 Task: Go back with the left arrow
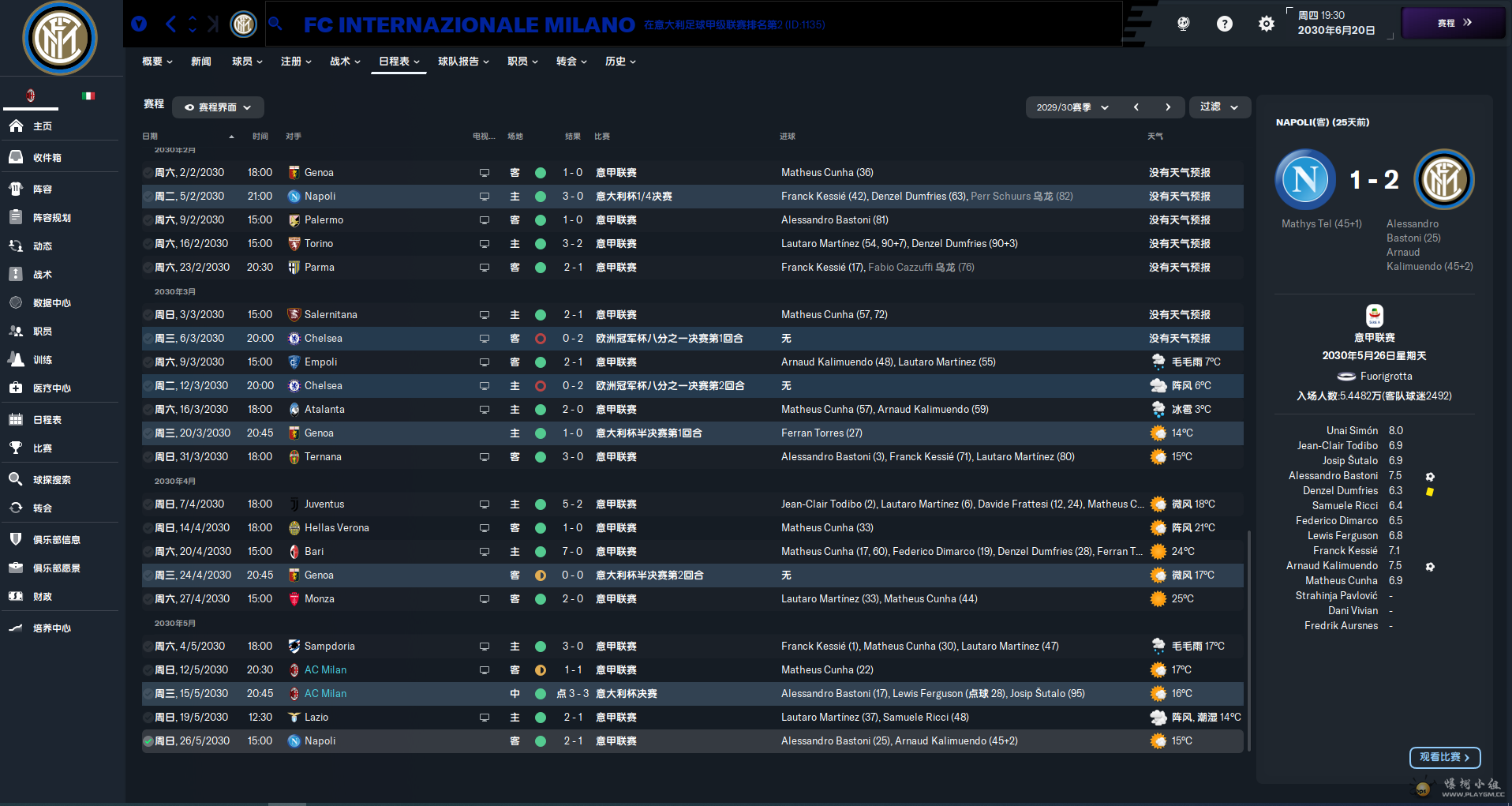(x=170, y=24)
